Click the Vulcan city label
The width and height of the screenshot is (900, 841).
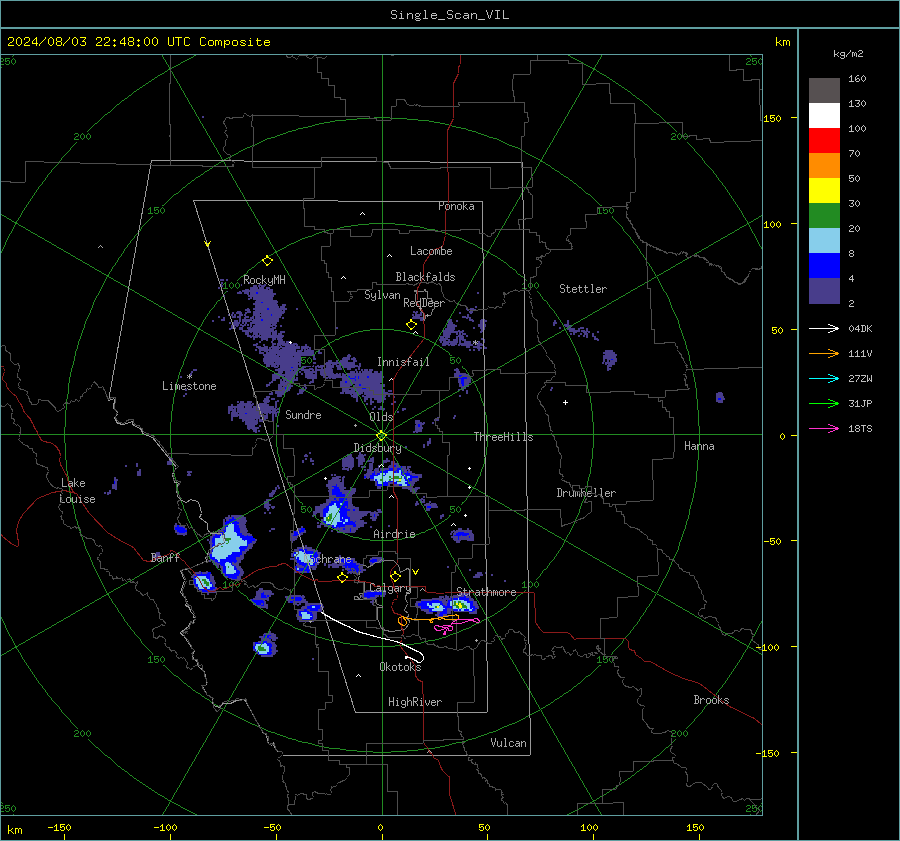(508, 743)
